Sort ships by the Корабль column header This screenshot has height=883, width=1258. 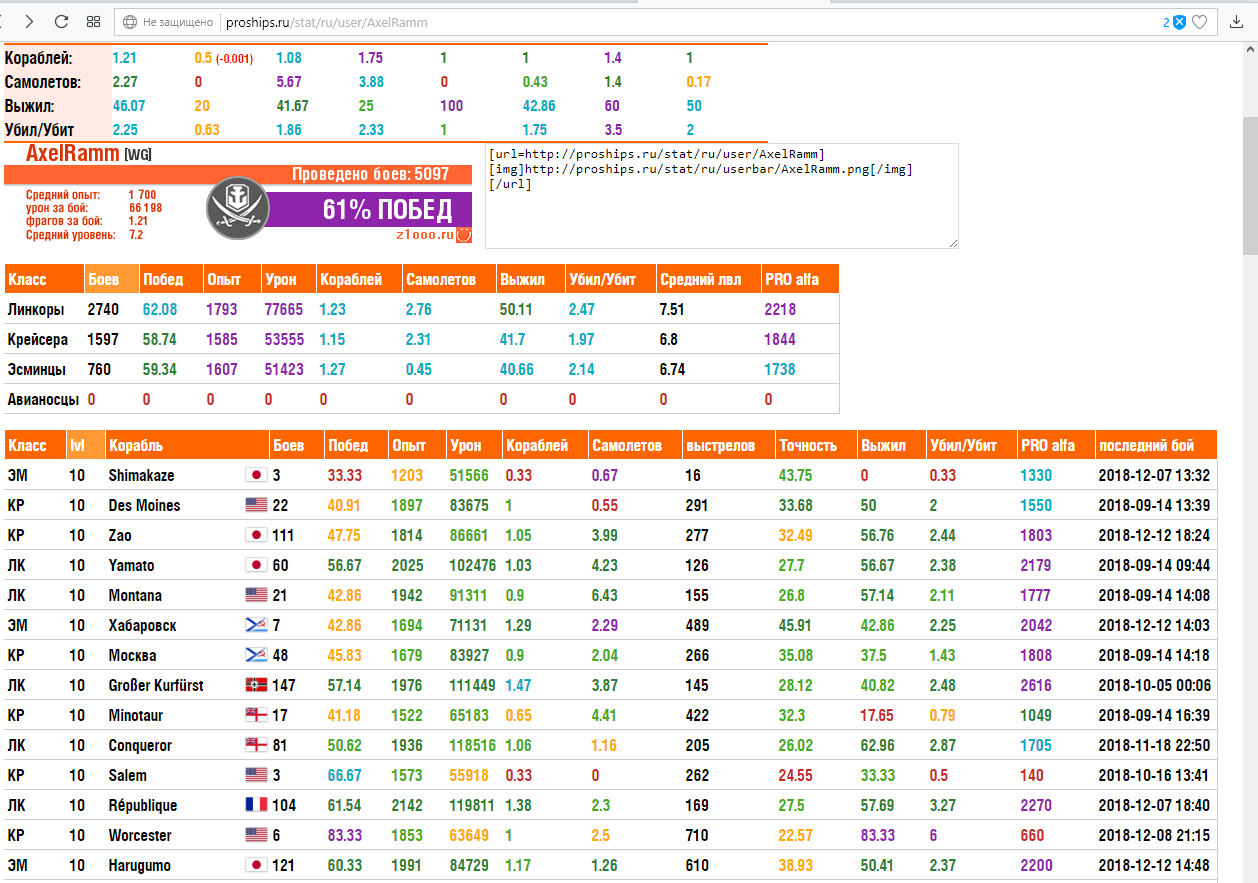(187, 445)
